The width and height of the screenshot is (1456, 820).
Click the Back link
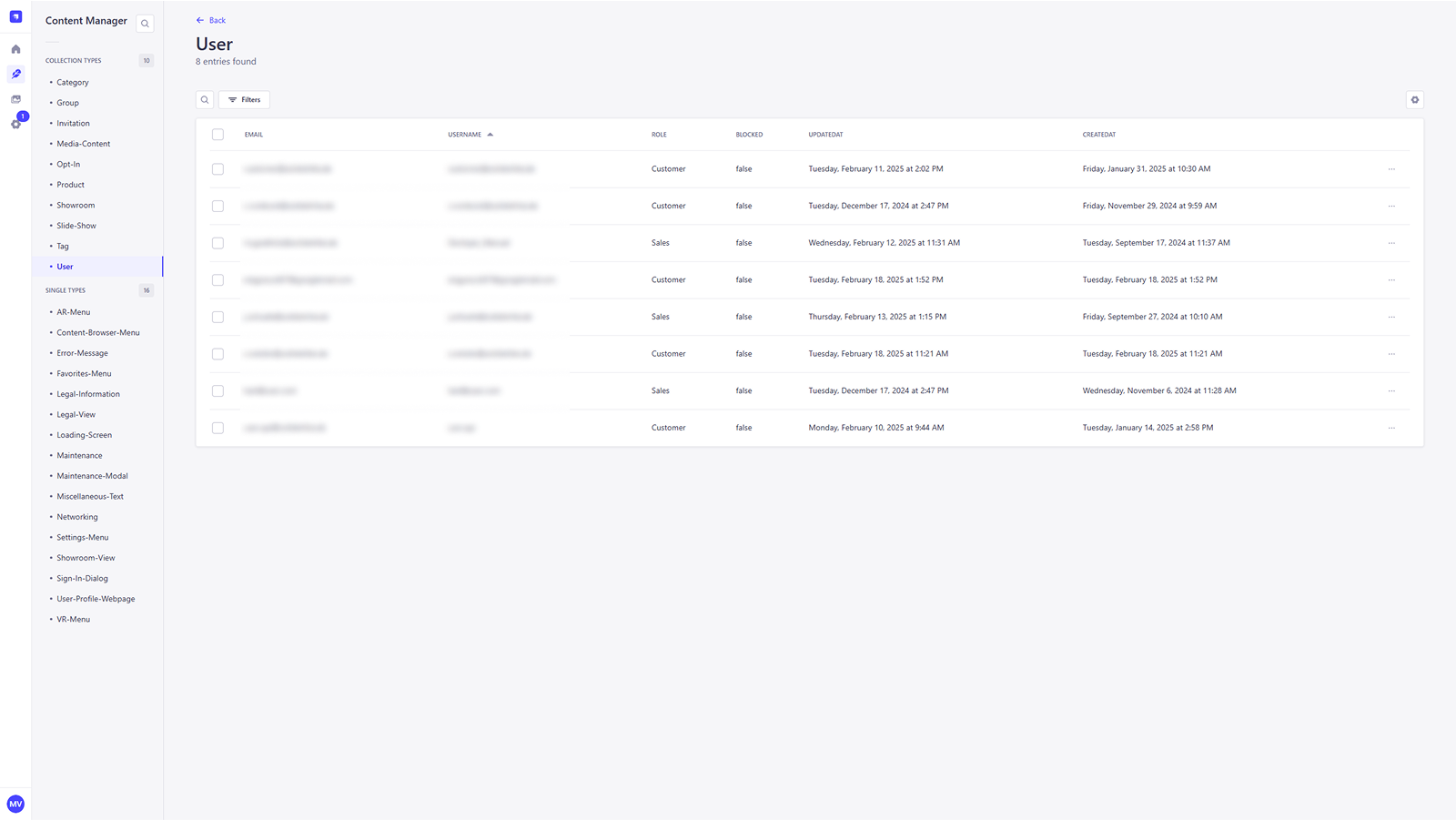(x=210, y=19)
